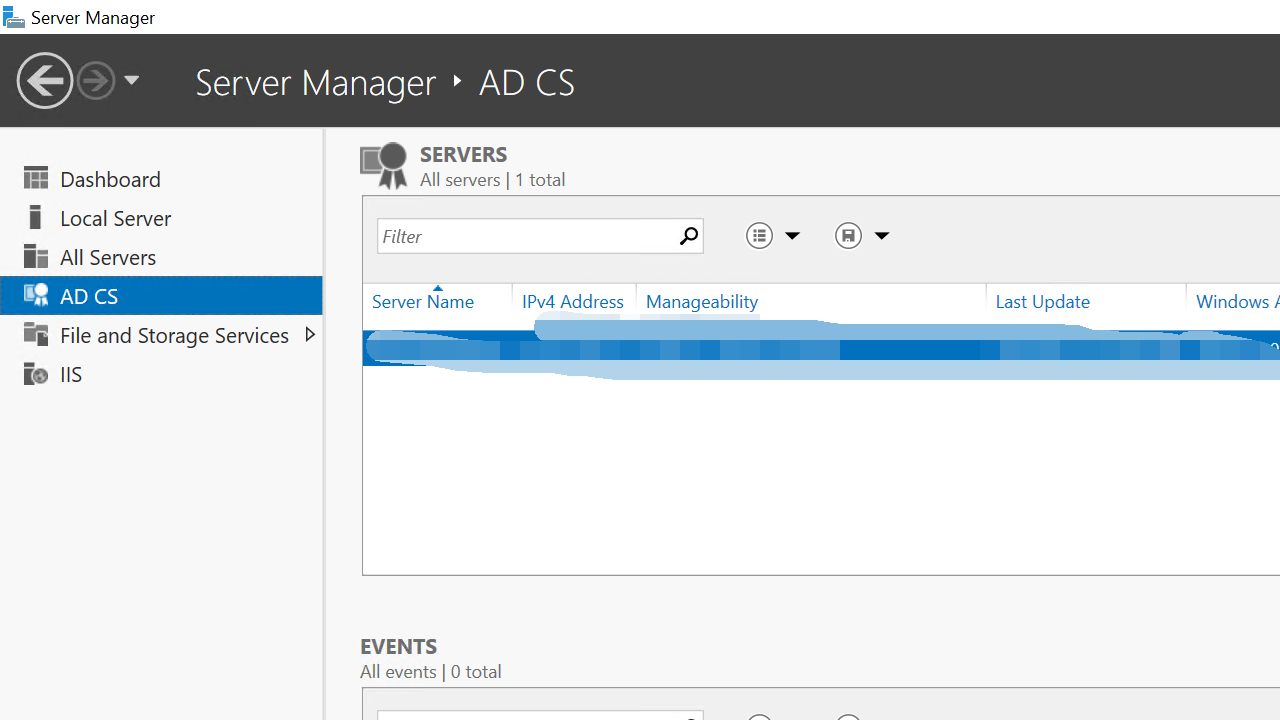
Task: Click the IIS globe icon
Action: tap(36, 373)
